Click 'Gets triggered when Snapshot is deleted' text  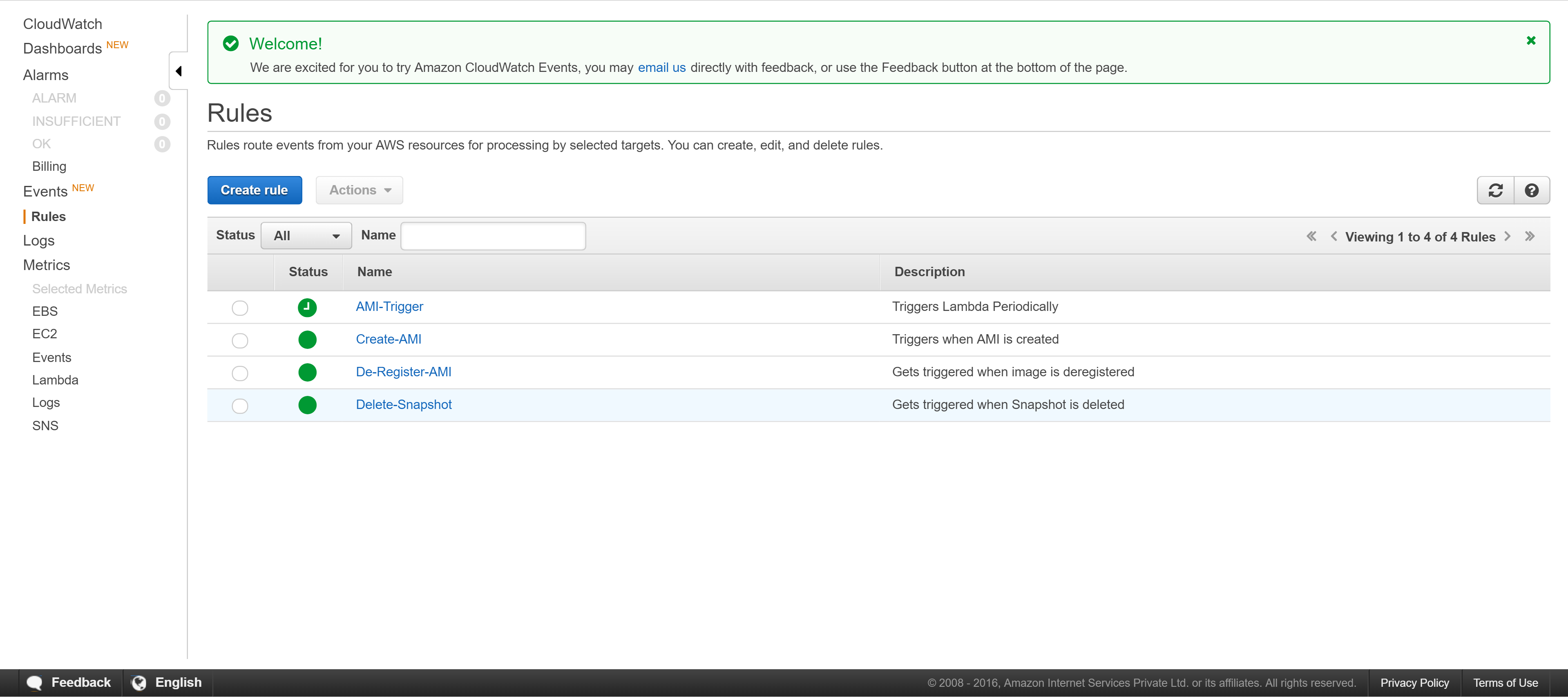(1008, 405)
